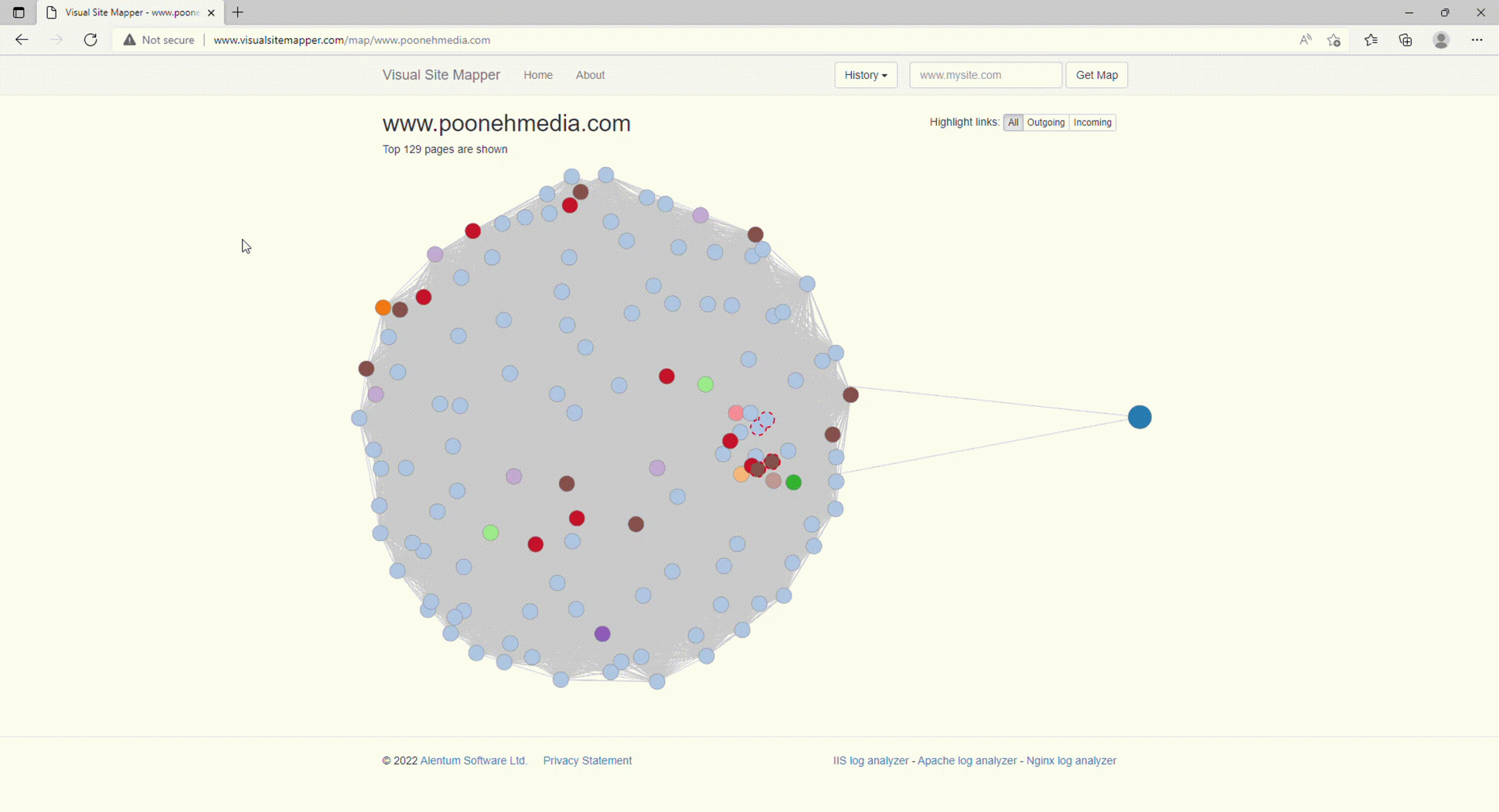Select the pink node in the cluster

735,413
